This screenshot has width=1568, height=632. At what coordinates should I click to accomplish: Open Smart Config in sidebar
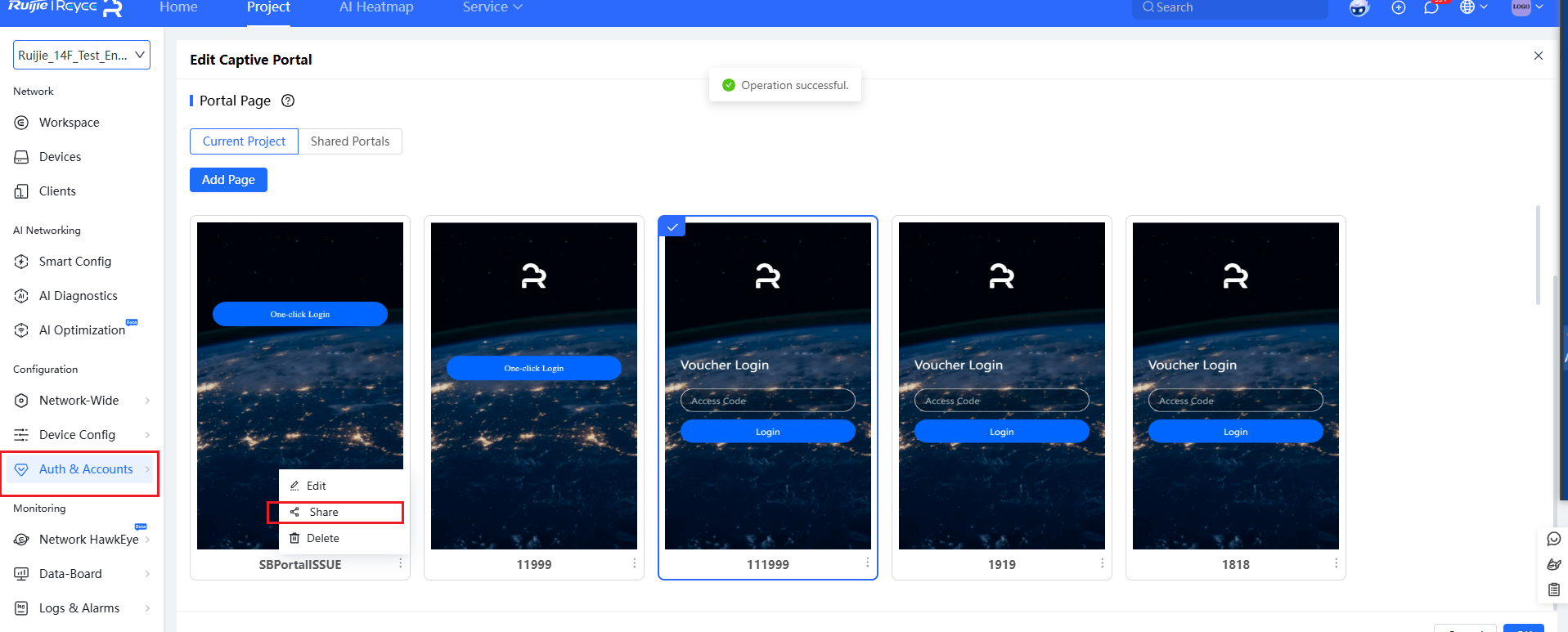[75, 262]
